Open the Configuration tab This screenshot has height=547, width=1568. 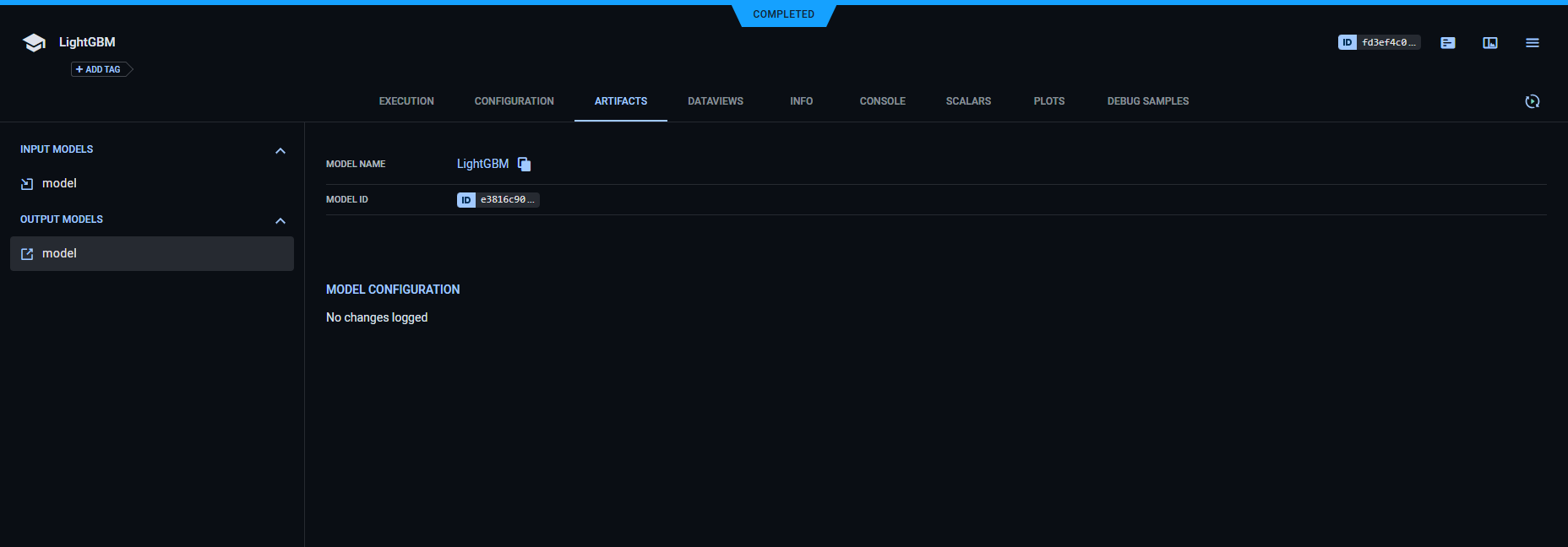[514, 101]
